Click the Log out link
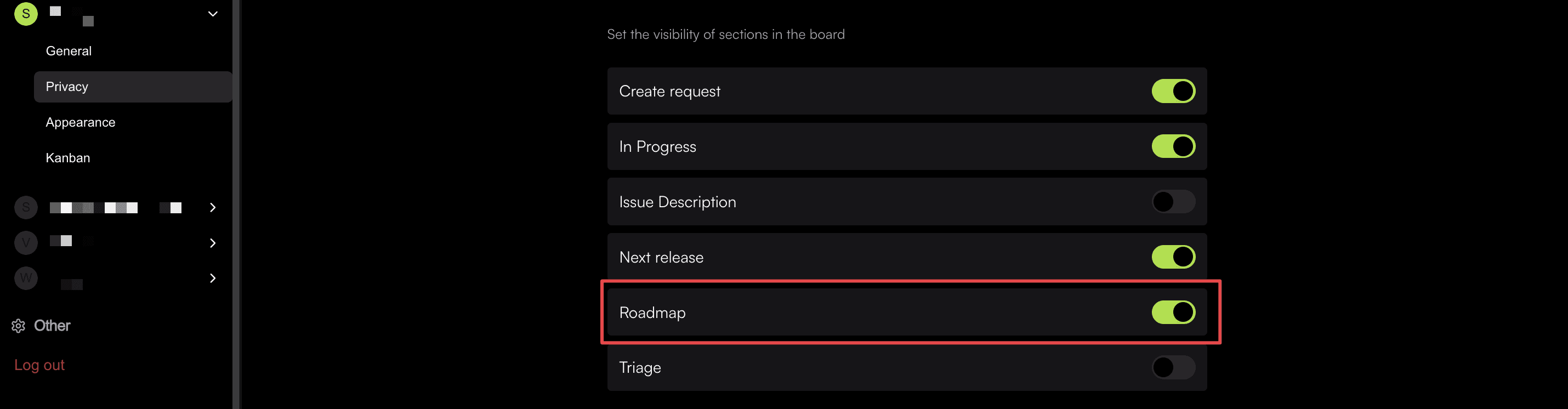The width and height of the screenshot is (1568, 409). pos(39,364)
